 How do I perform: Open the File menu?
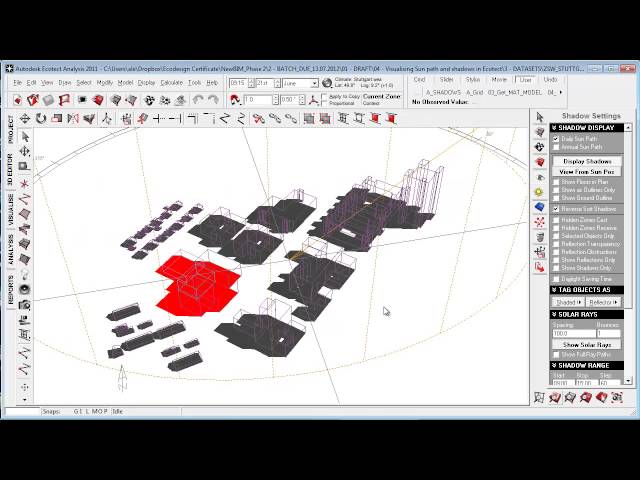(17, 83)
